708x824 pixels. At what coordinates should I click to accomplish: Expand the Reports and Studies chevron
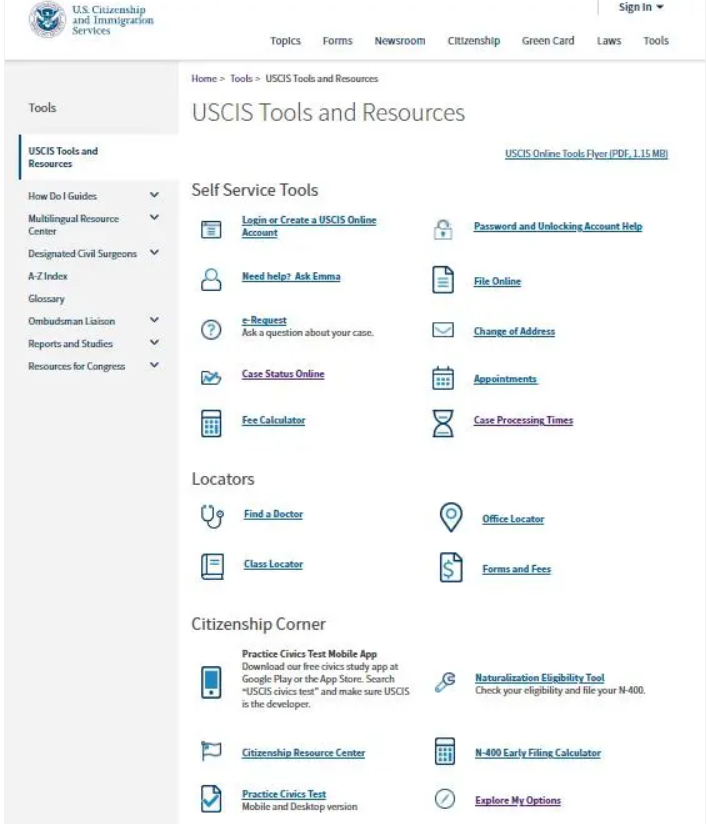pos(154,342)
